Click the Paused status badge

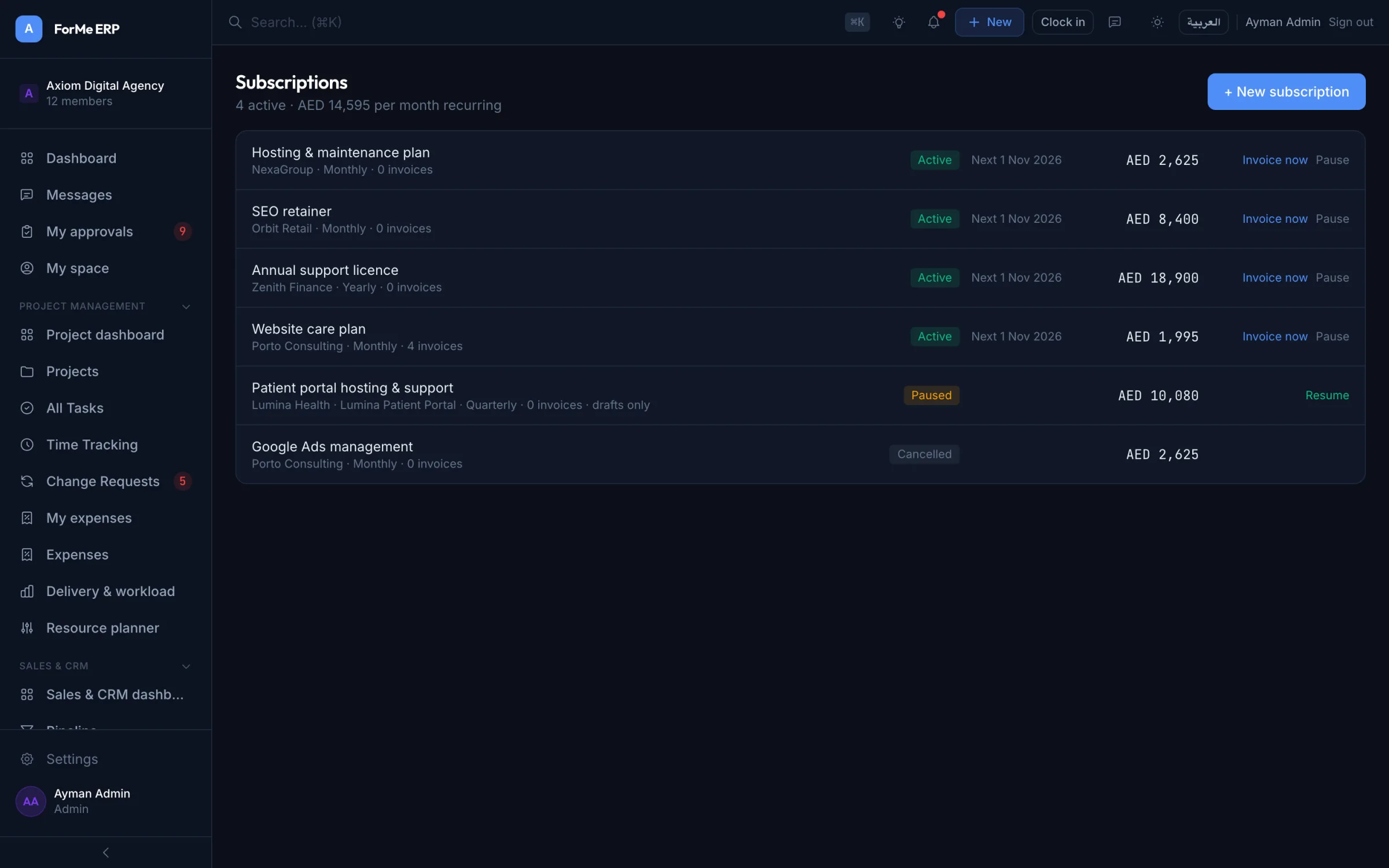click(931, 395)
